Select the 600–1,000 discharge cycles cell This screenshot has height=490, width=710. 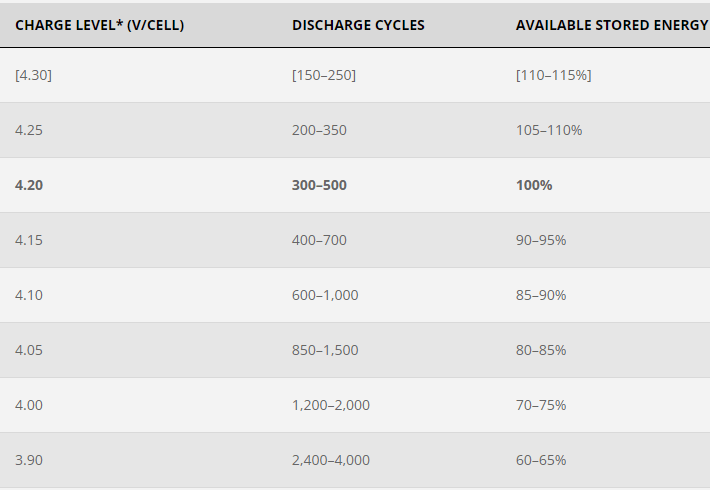pos(325,295)
